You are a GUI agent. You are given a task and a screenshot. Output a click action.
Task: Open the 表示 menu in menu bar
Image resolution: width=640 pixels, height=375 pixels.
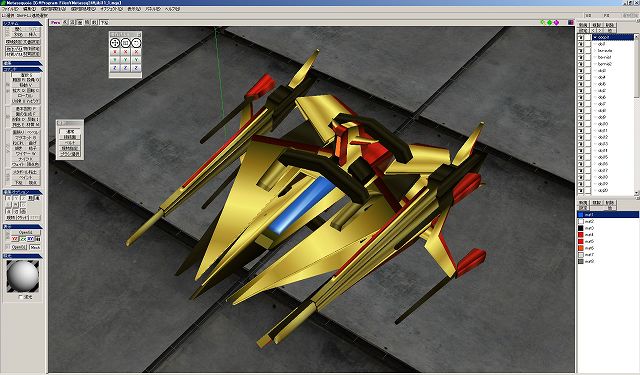pos(133,9)
